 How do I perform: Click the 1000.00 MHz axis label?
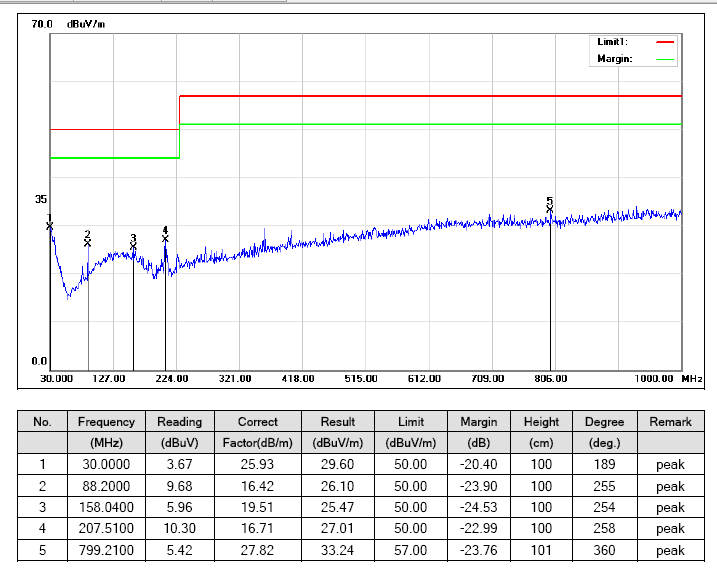point(655,379)
